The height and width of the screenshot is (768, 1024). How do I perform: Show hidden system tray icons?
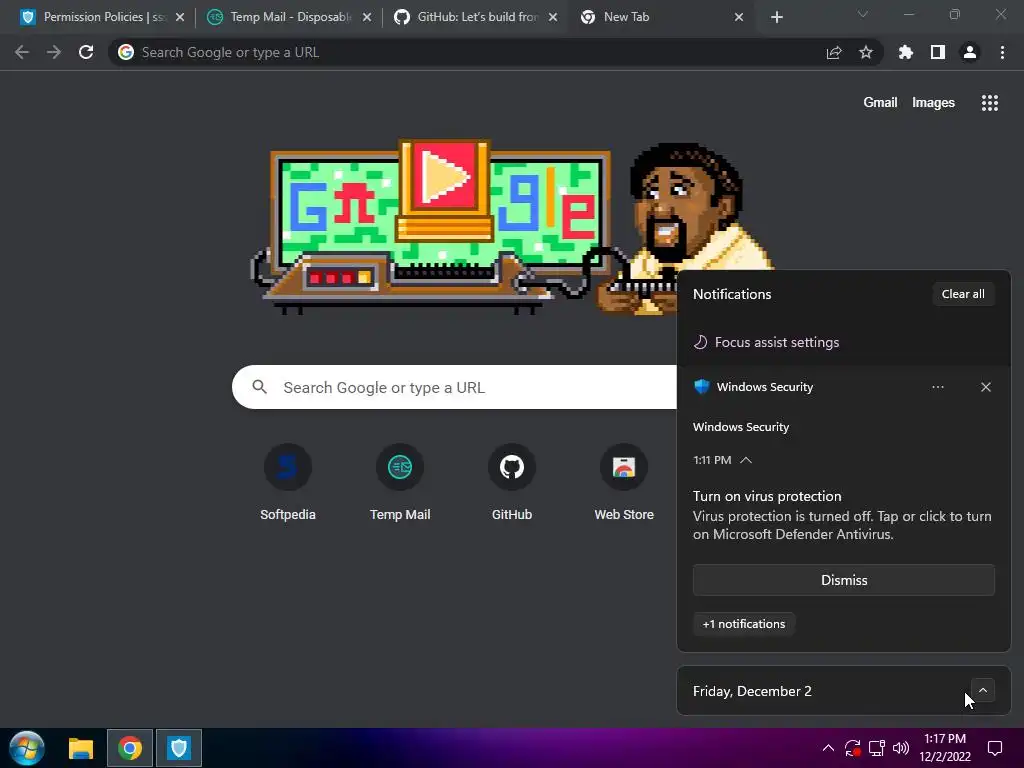click(828, 748)
